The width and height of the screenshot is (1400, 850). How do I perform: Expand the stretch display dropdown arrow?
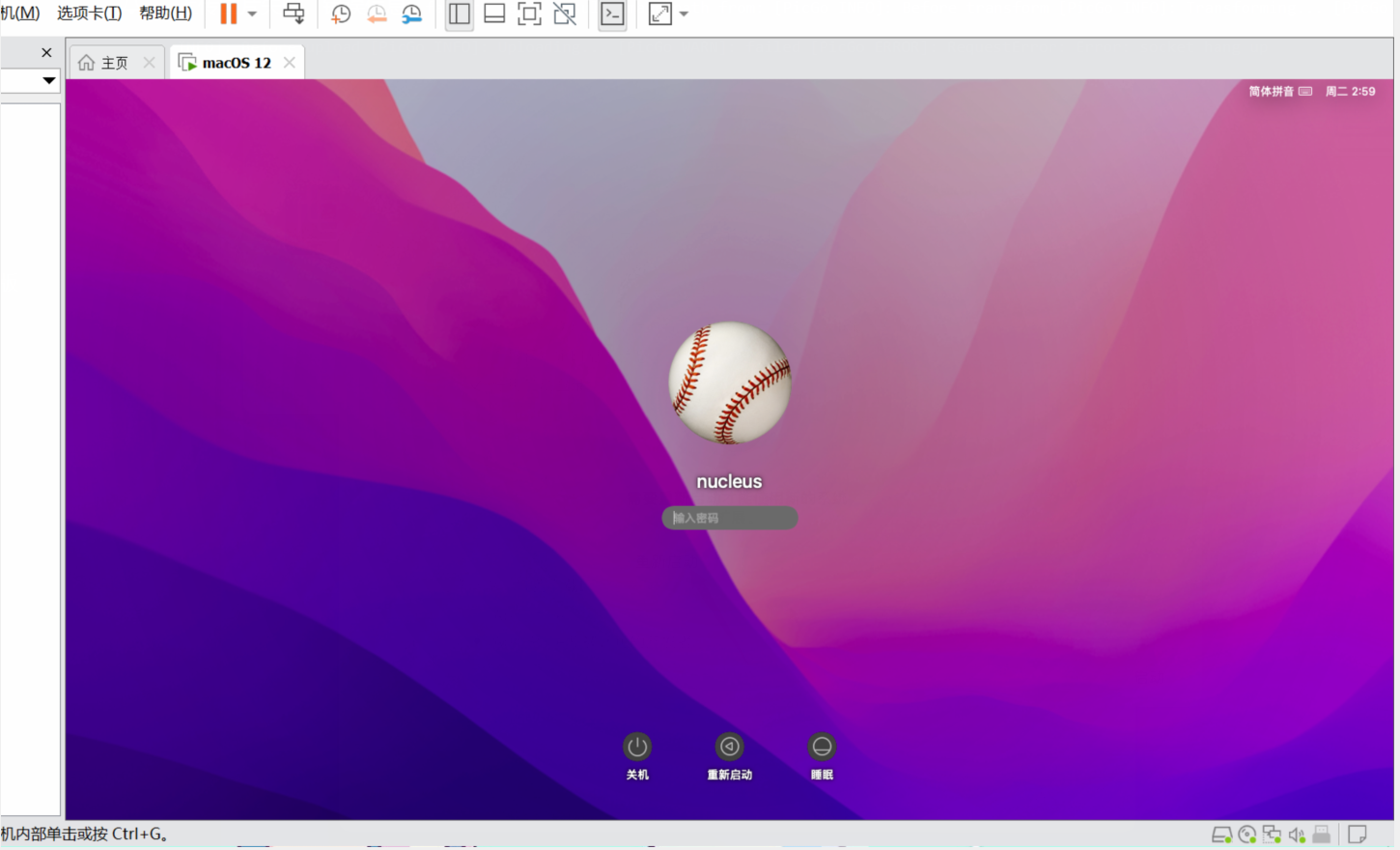(x=684, y=14)
